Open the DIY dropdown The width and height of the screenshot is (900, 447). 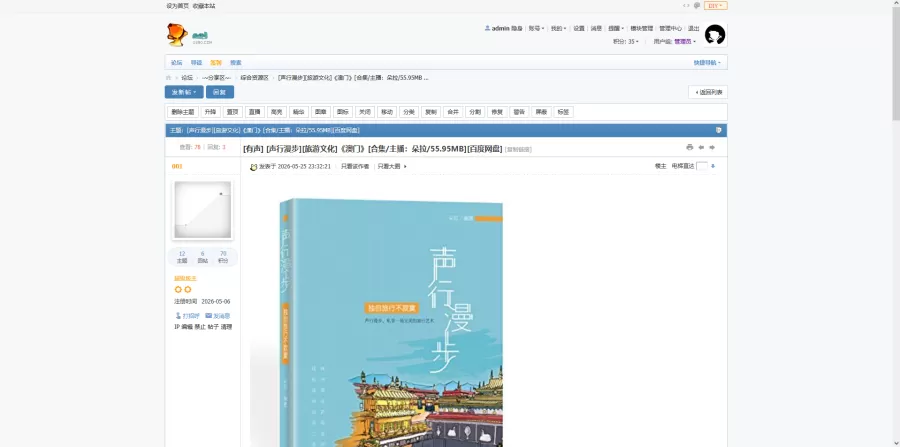point(716,6)
